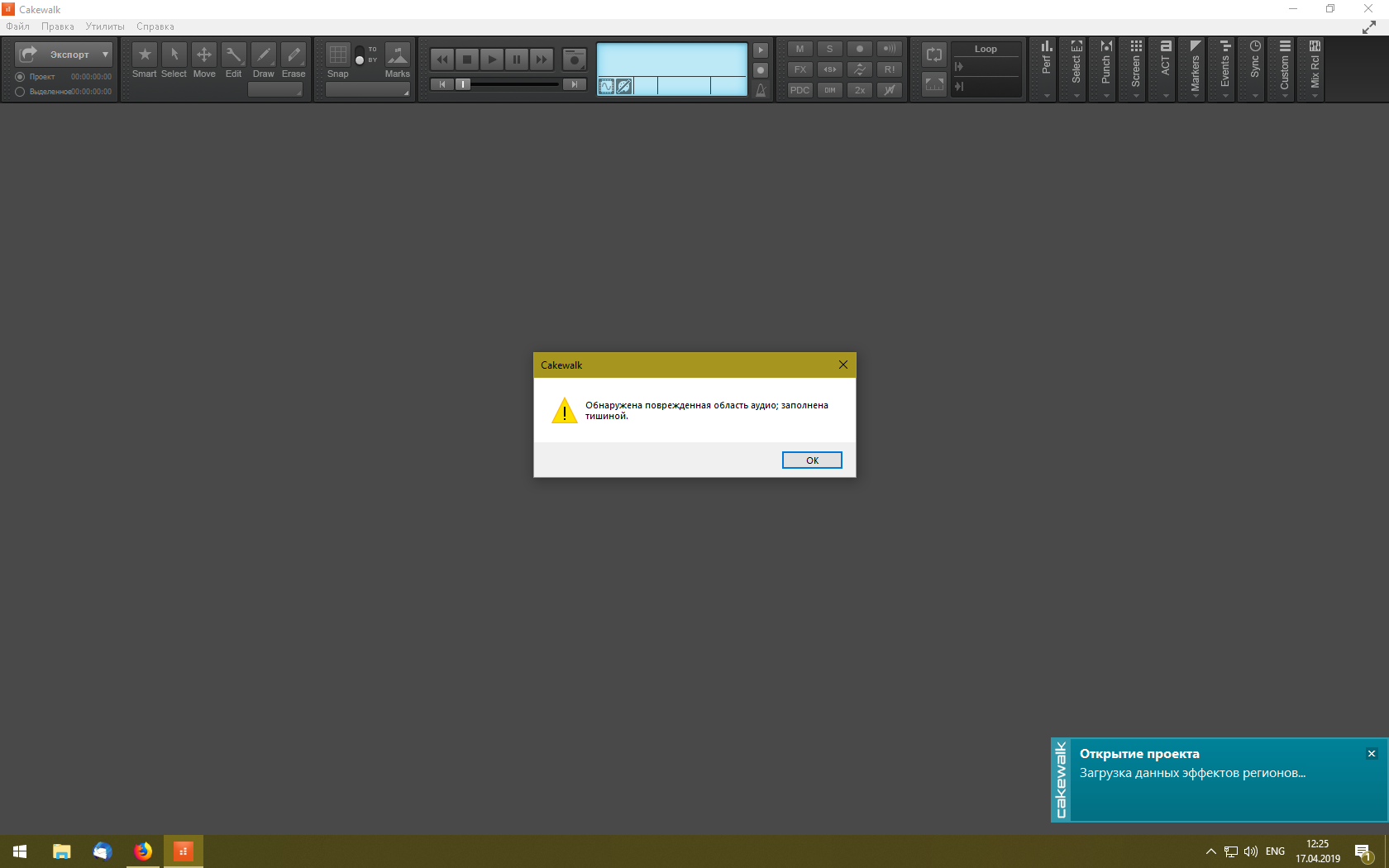This screenshot has width=1389, height=868.
Task: Click the panic/reset MIDI icon in display
Action: point(624,86)
